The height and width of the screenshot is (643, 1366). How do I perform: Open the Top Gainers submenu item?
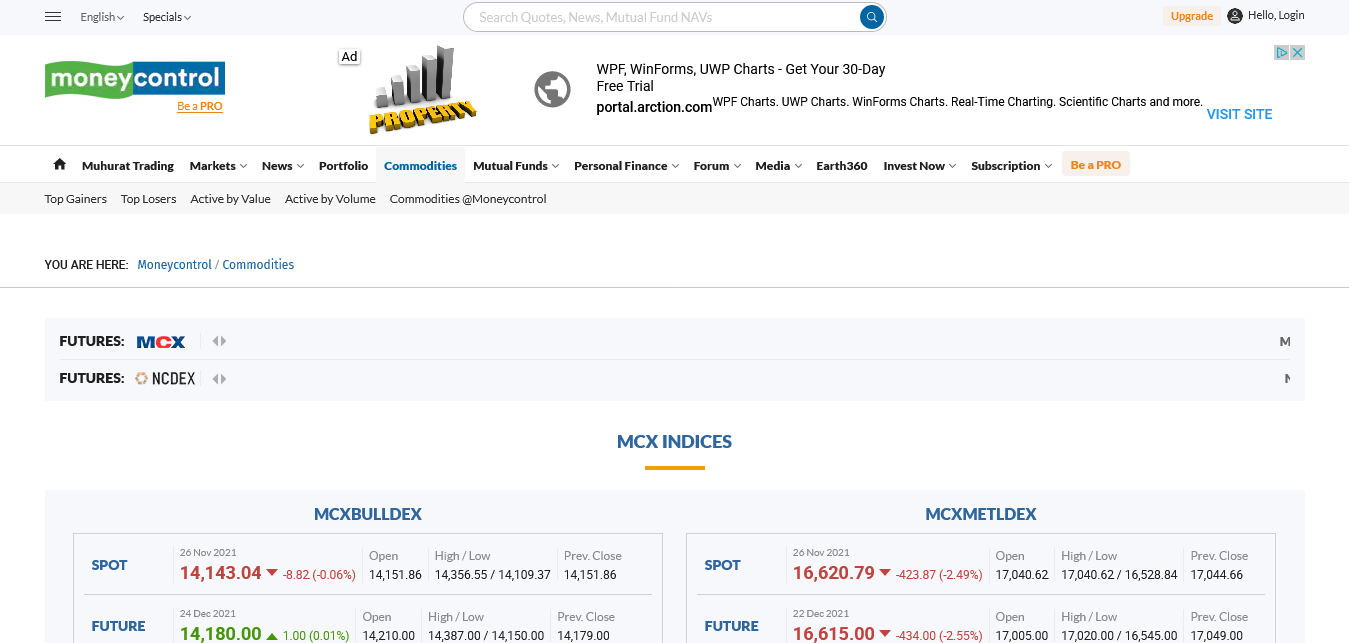pyautogui.click(x=76, y=199)
